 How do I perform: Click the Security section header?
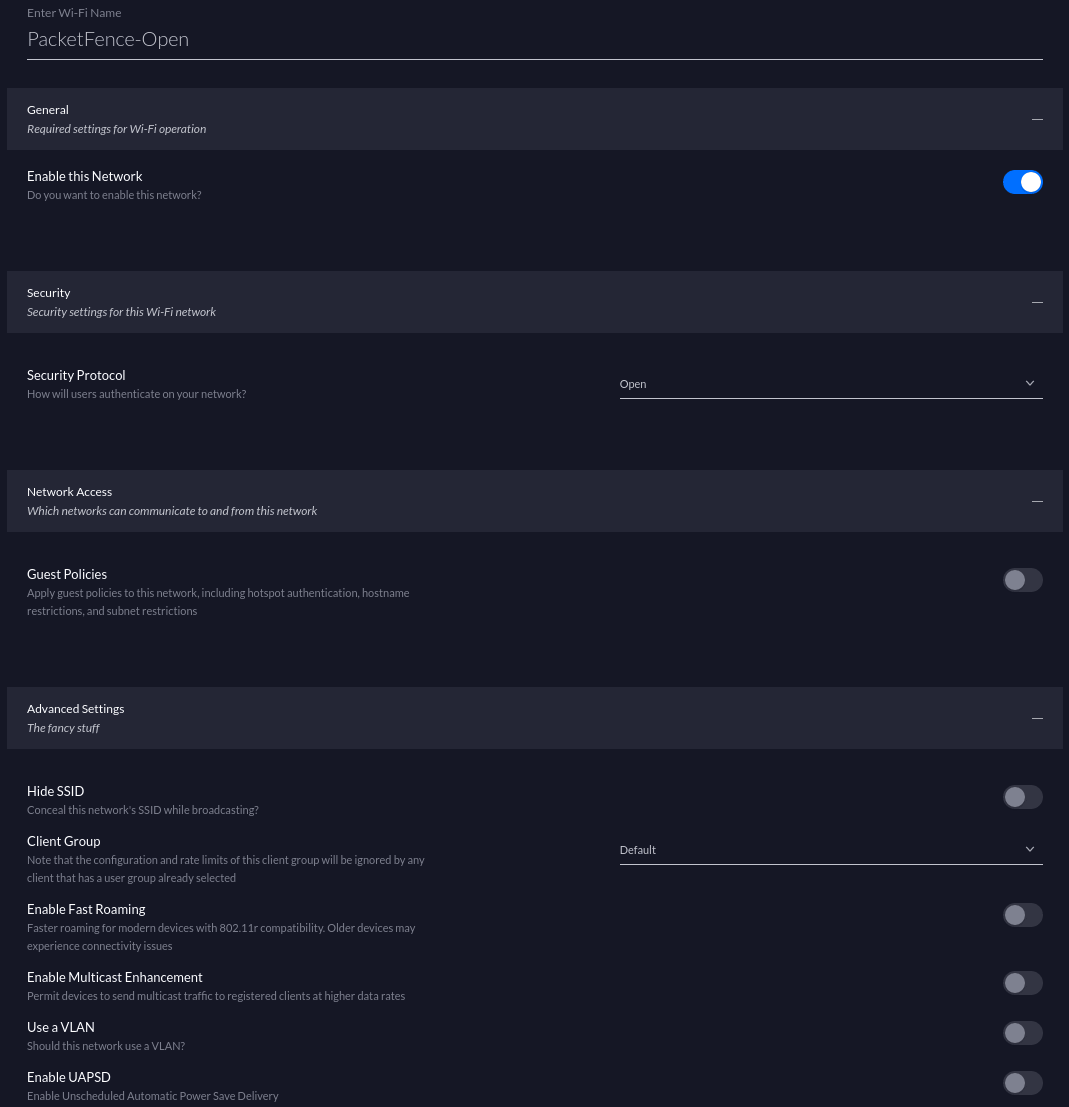coord(500,302)
